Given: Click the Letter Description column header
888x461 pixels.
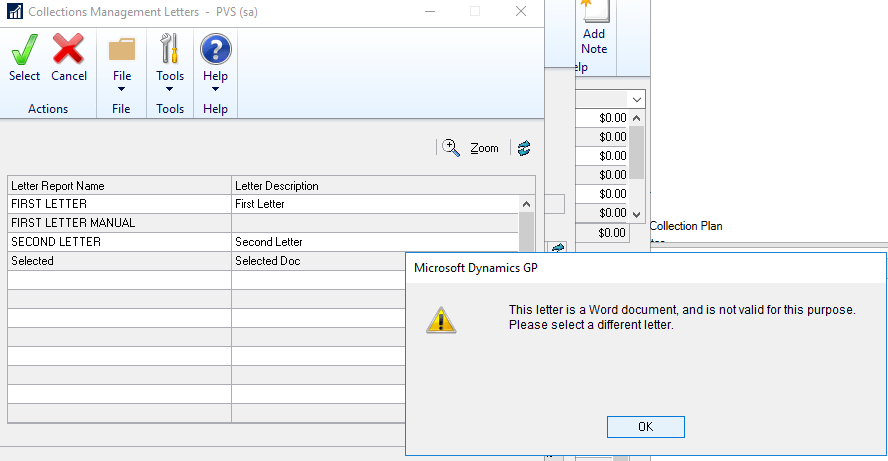Looking at the screenshot, I should click(x=383, y=186).
